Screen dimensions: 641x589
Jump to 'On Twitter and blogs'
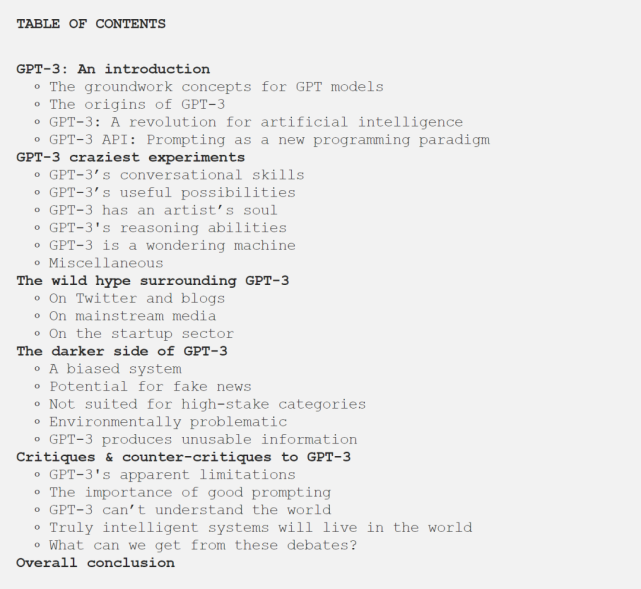137,298
